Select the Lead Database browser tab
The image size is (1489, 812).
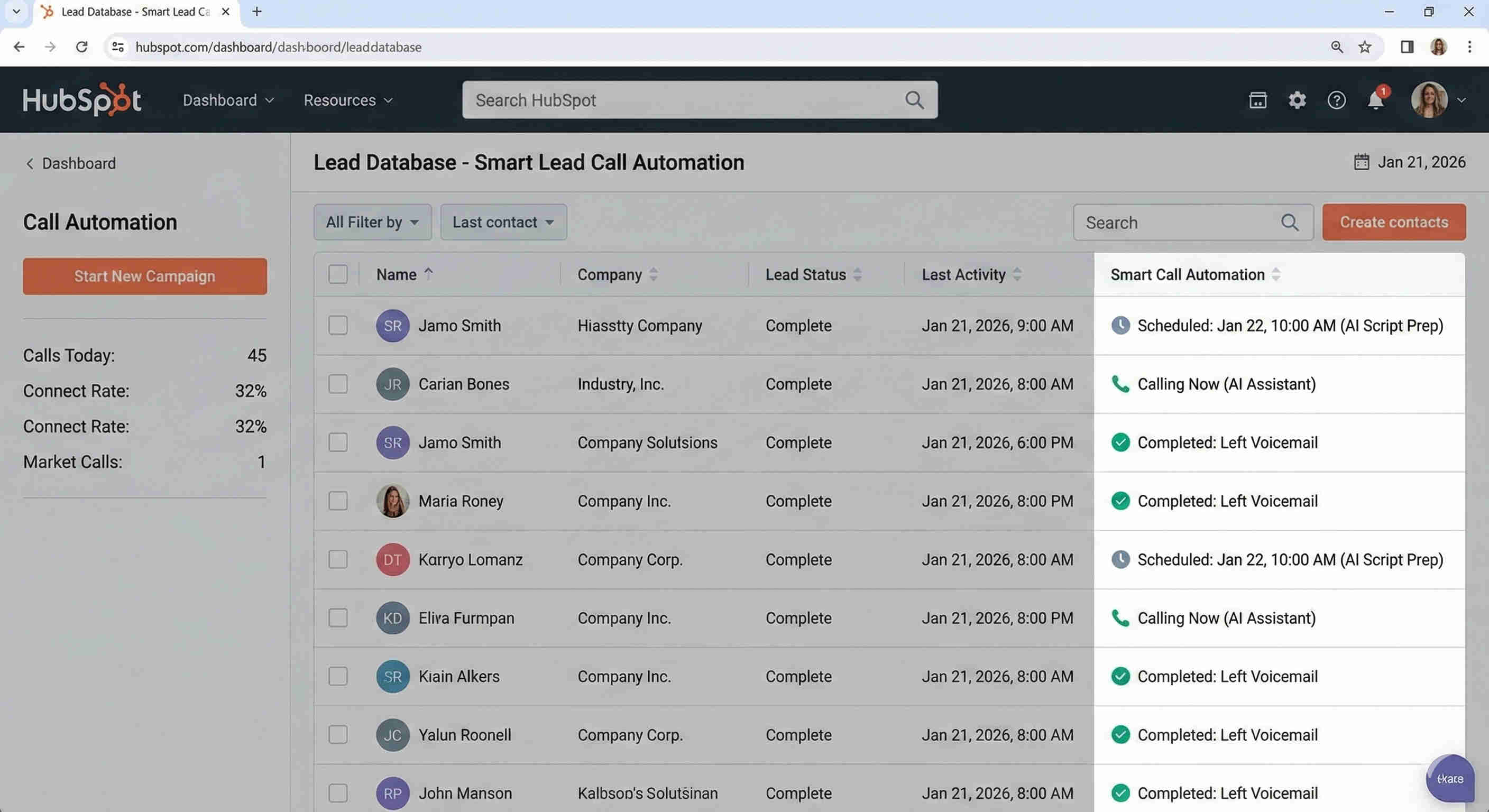(x=136, y=12)
